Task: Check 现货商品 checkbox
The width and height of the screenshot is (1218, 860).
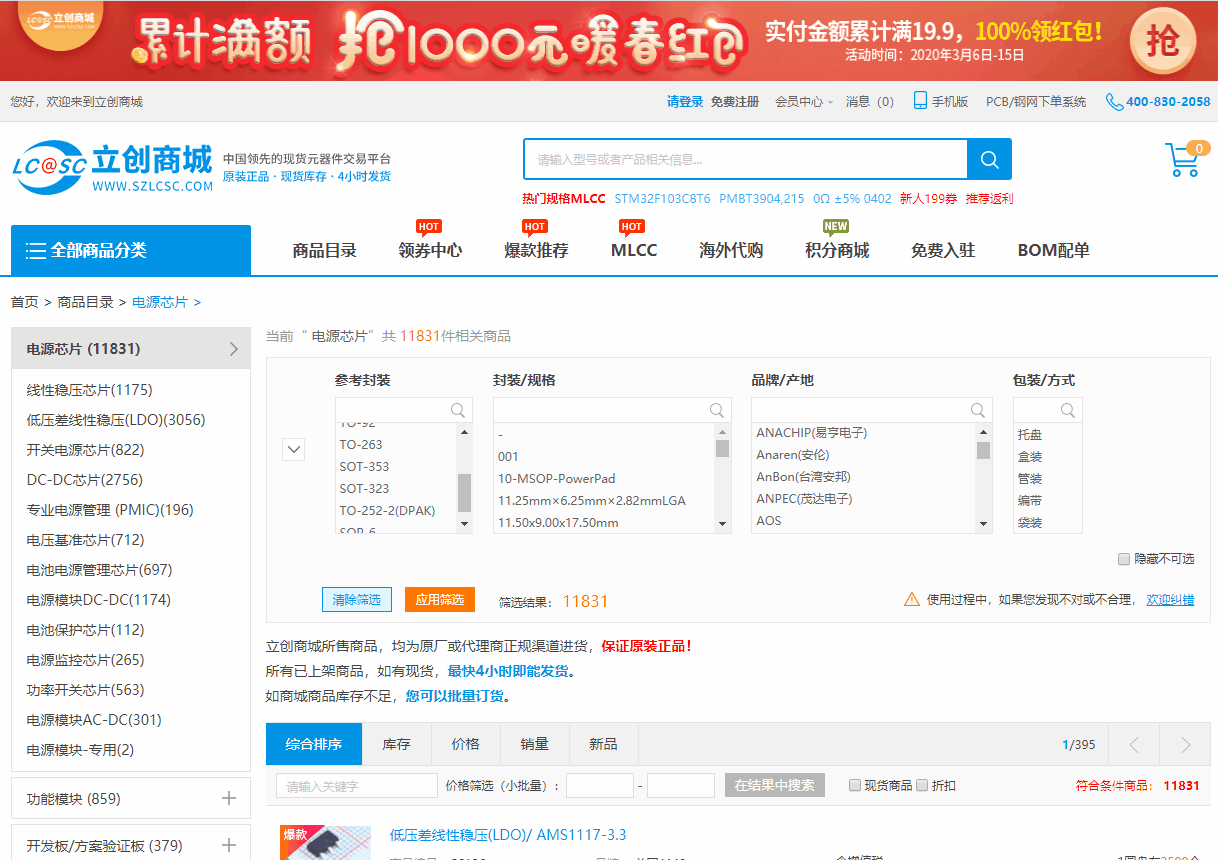Action: [x=855, y=785]
